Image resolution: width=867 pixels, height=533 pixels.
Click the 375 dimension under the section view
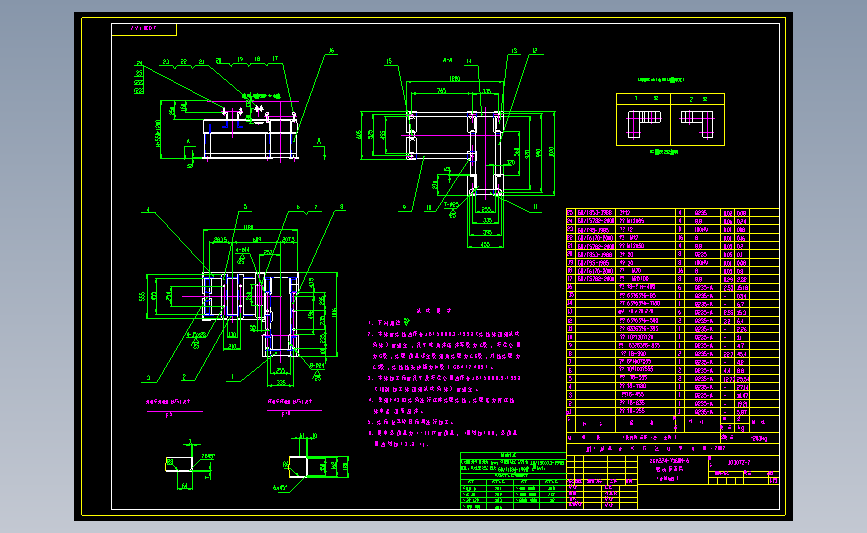(x=487, y=232)
